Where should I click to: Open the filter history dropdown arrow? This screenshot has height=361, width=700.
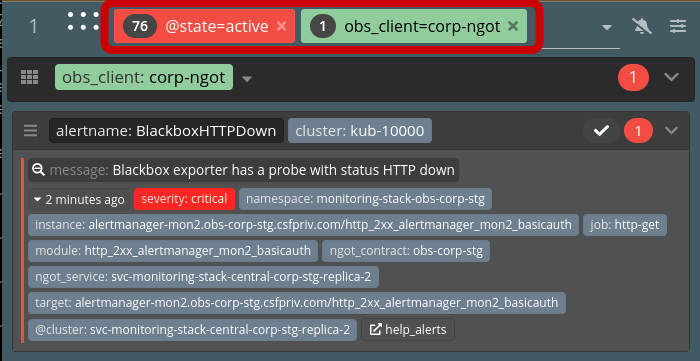[x=606, y=28]
